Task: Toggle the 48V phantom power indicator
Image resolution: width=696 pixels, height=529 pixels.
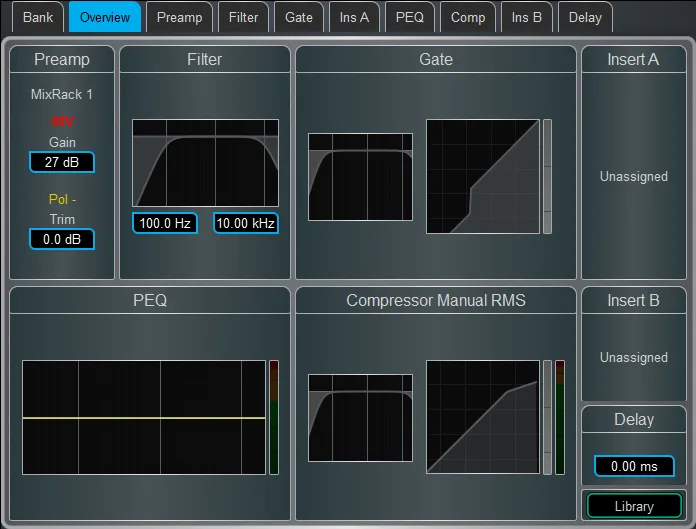Action: pyautogui.click(x=62, y=121)
